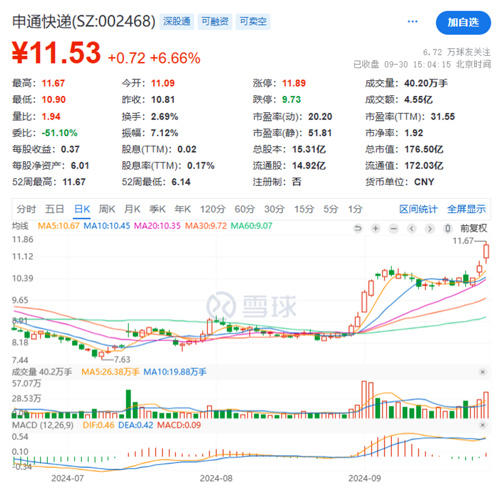The height and width of the screenshot is (484, 500).
Task: Select the 周K tab
Action: (107, 209)
